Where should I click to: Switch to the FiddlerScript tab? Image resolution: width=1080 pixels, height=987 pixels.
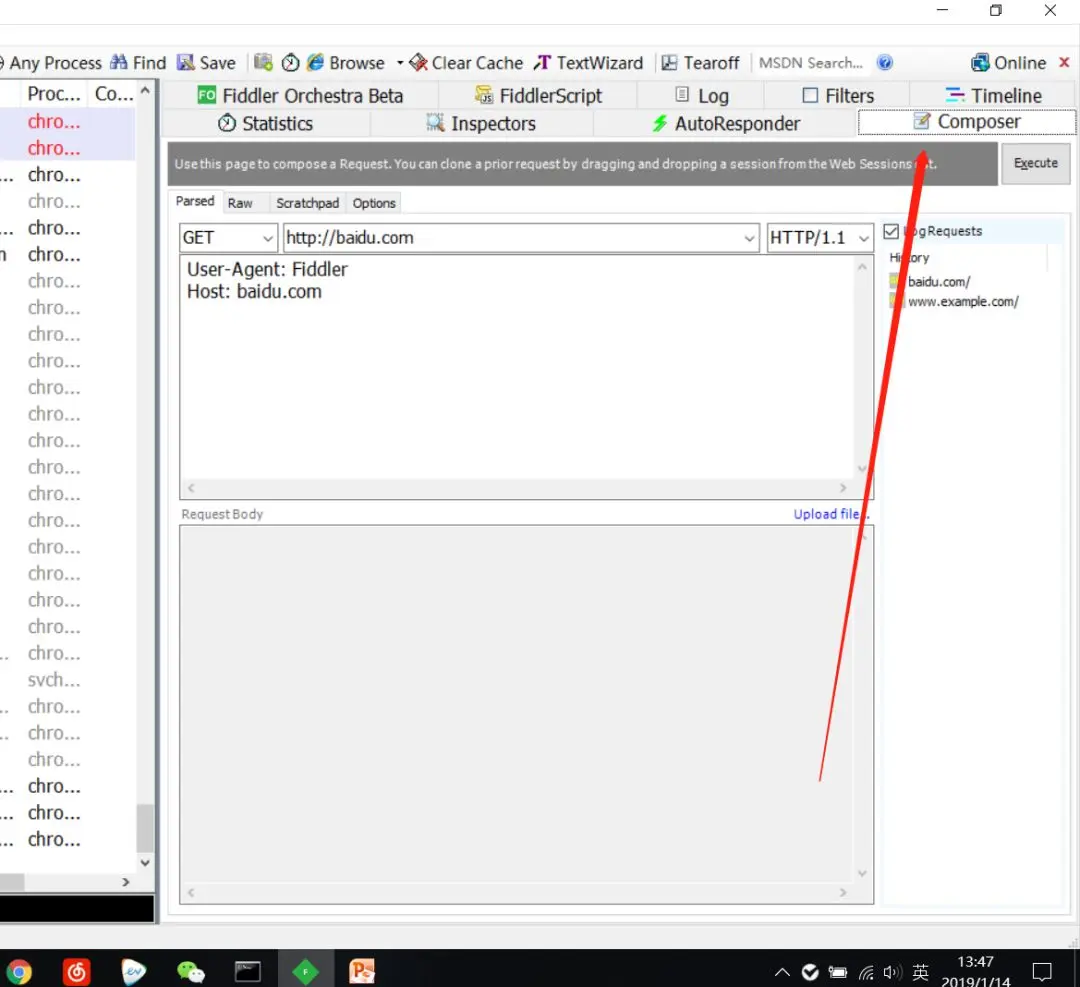point(538,95)
